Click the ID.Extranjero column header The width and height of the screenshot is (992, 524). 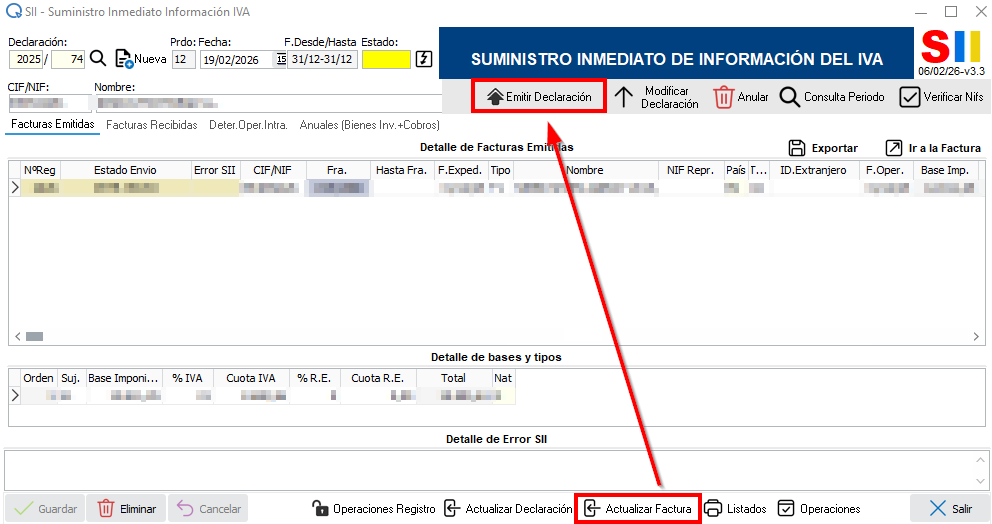pyautogui.click(x=813, y=170)
